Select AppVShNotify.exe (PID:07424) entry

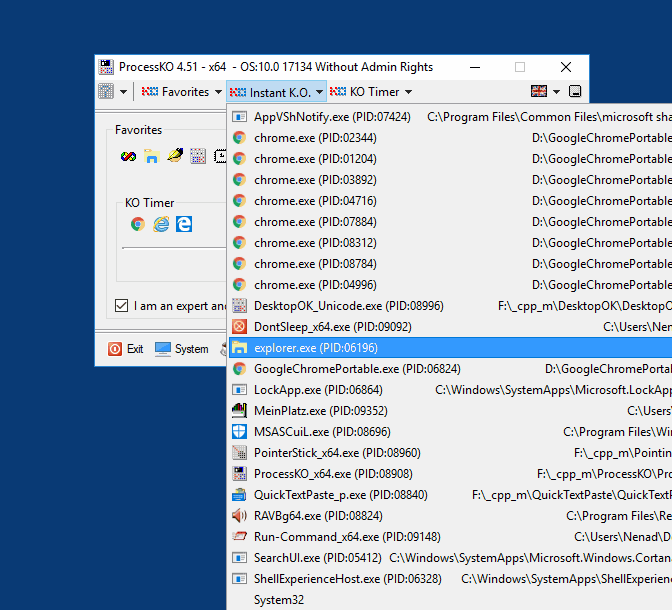[x=450, y=117]
